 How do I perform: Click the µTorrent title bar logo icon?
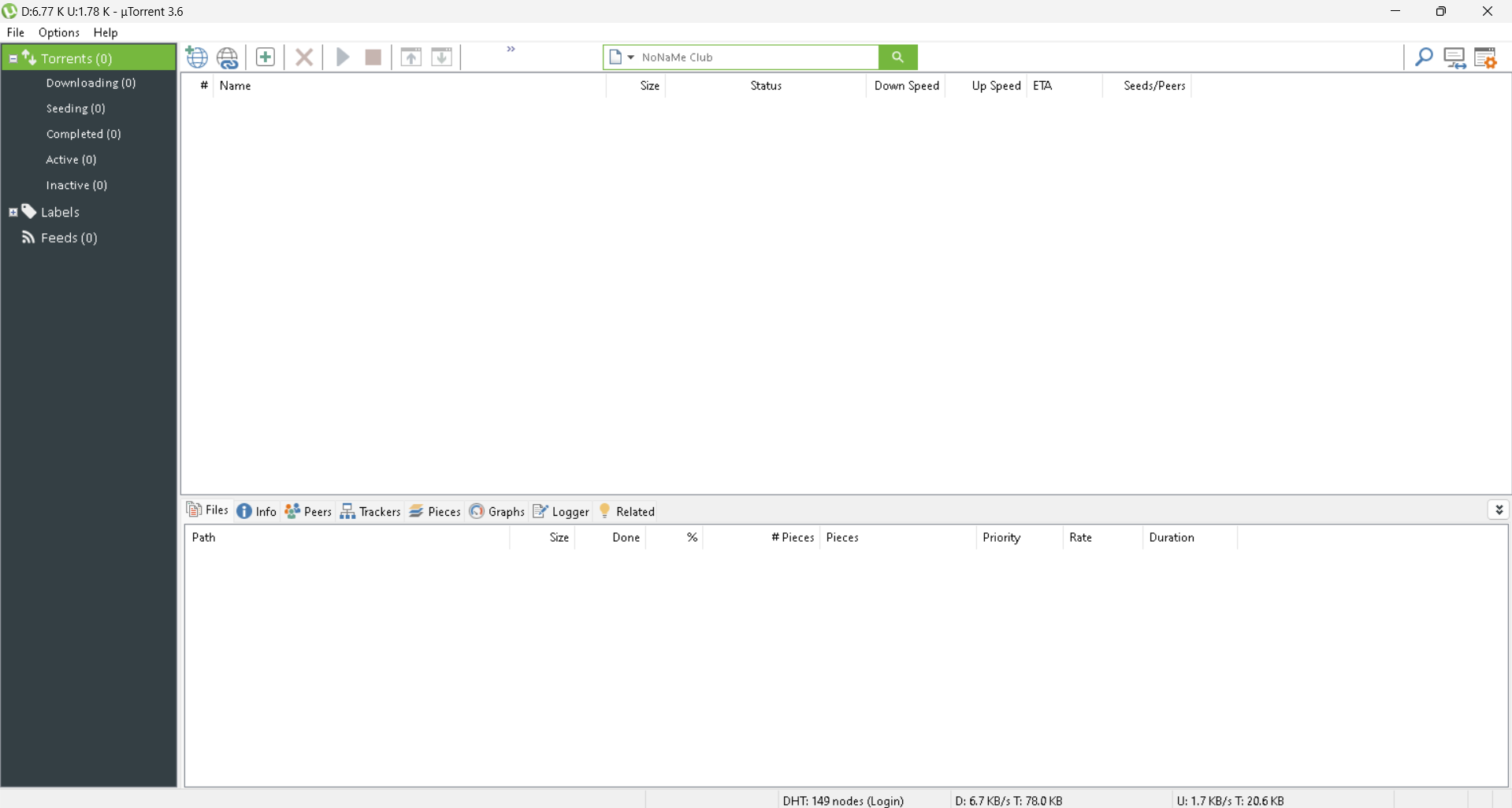[x=9, y=11]
